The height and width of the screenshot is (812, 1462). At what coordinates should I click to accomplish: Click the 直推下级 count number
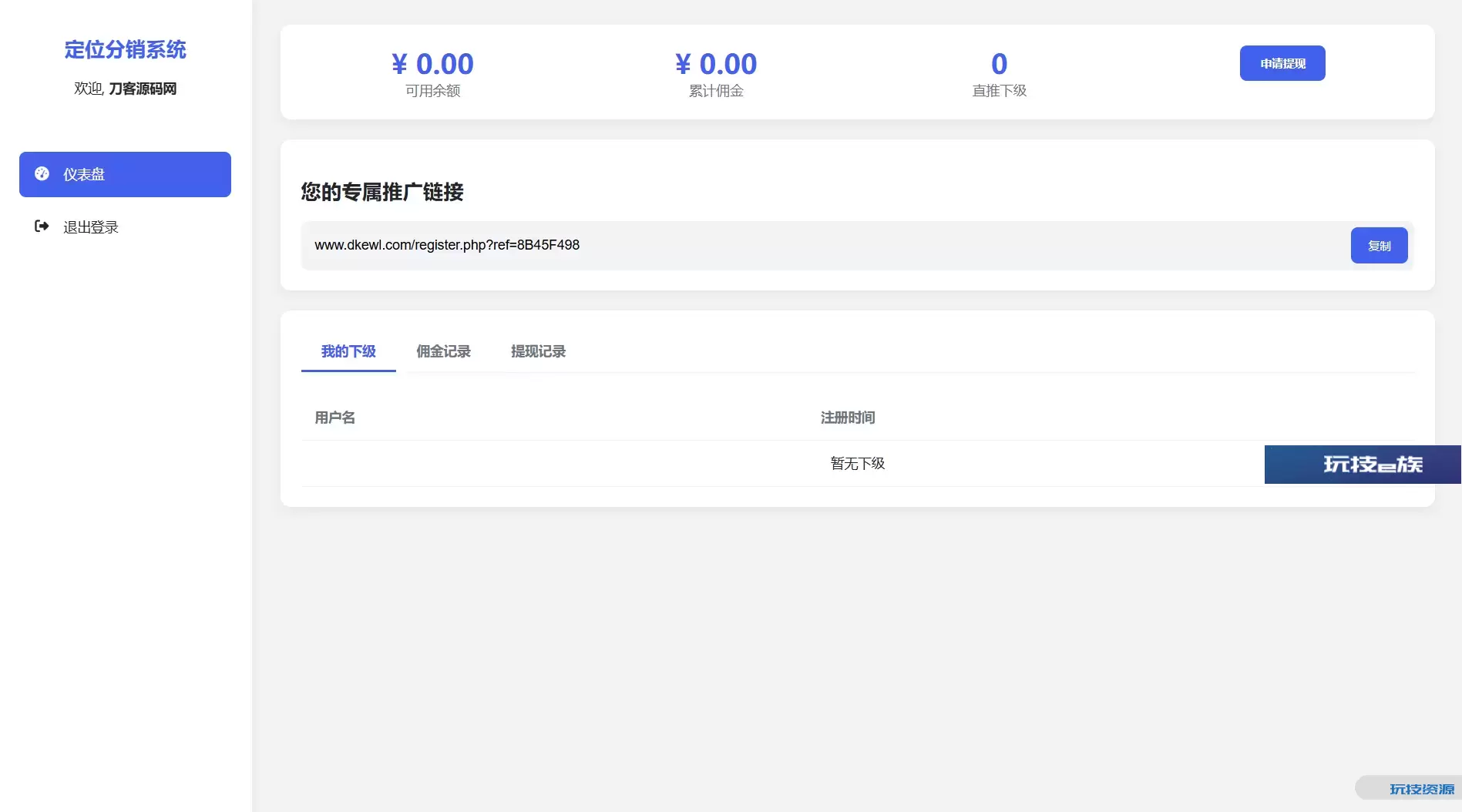pyautogui.click(x=999, y=64)
